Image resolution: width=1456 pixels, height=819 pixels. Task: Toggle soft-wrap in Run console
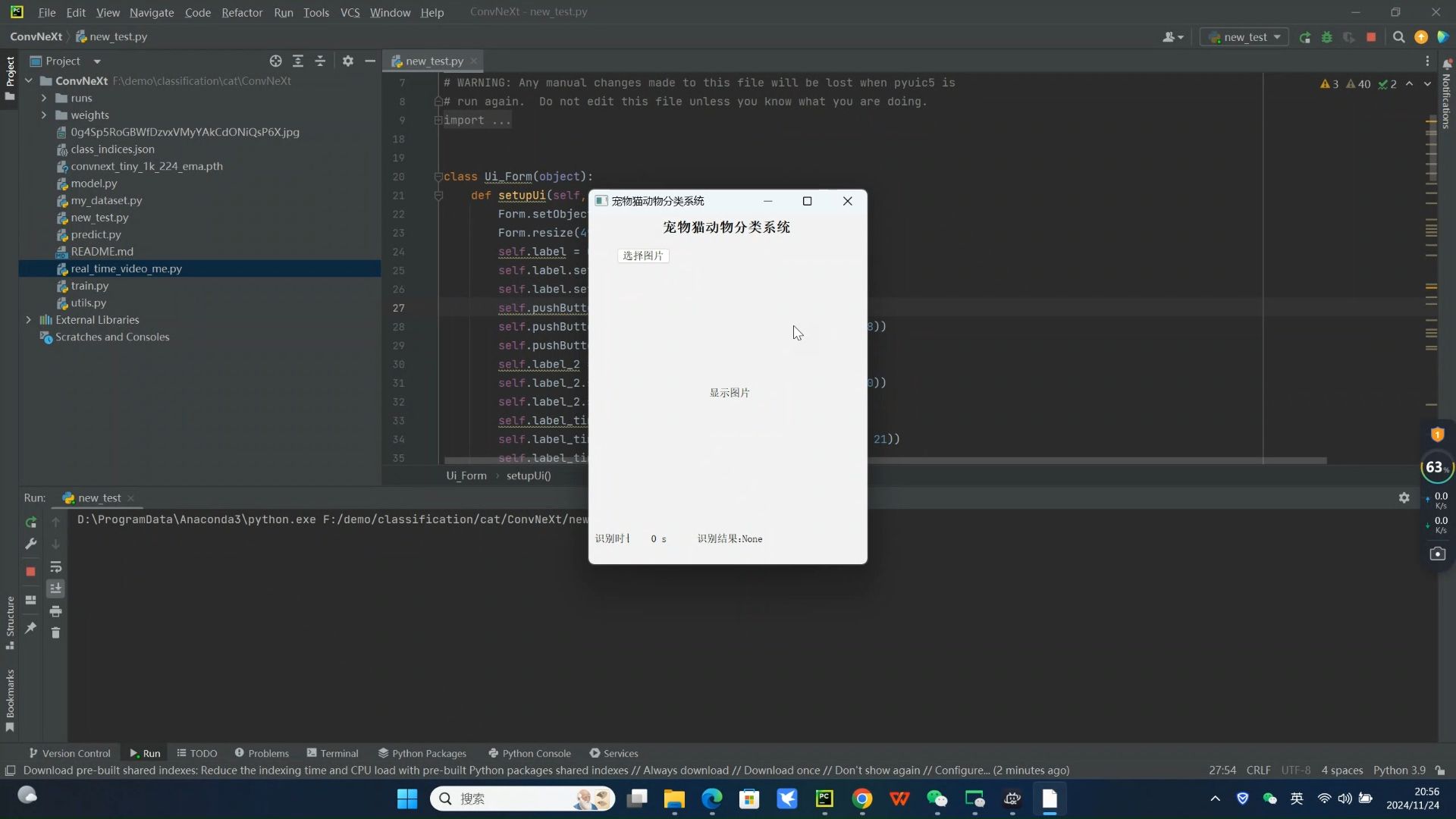coord(55,567)
